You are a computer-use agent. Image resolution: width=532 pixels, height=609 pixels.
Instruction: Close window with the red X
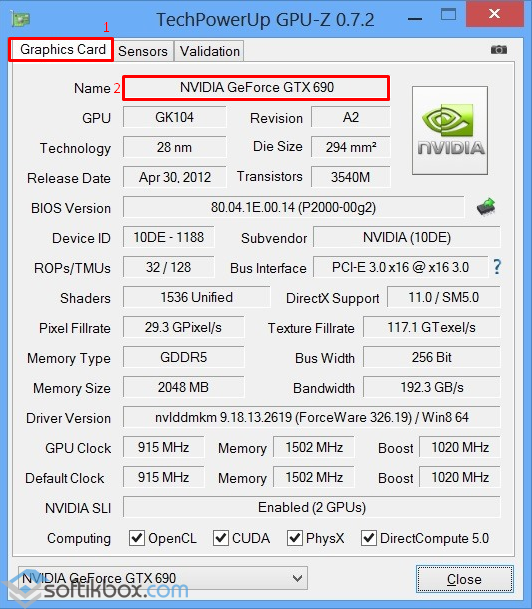(495, 14)
